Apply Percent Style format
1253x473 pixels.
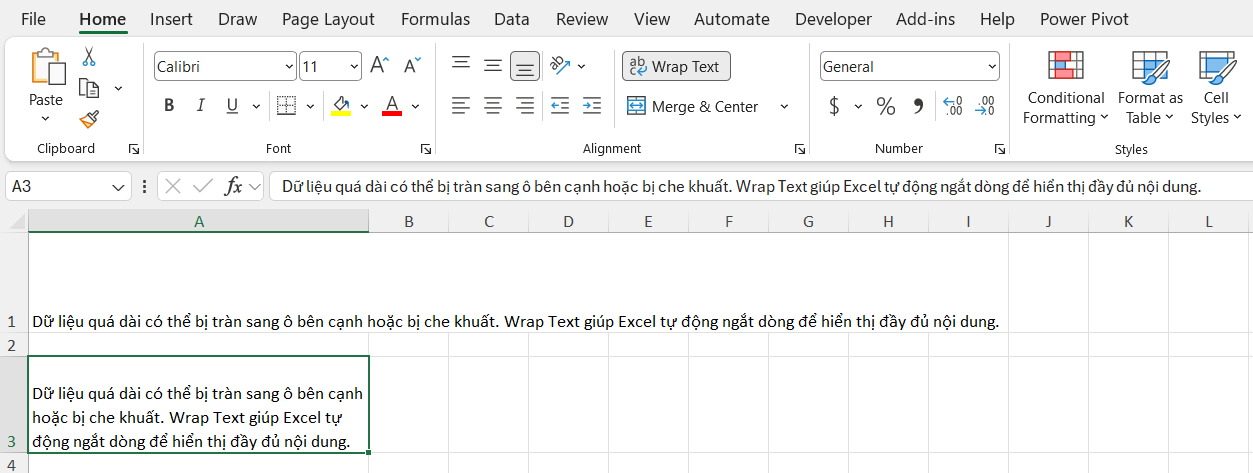tap(886, 106)
